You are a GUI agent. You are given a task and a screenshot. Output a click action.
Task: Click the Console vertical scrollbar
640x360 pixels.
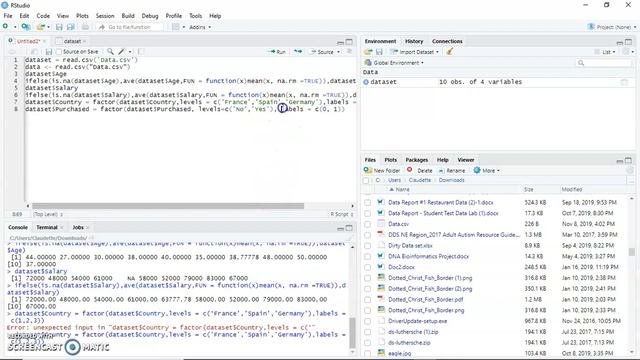coord(352,333)
